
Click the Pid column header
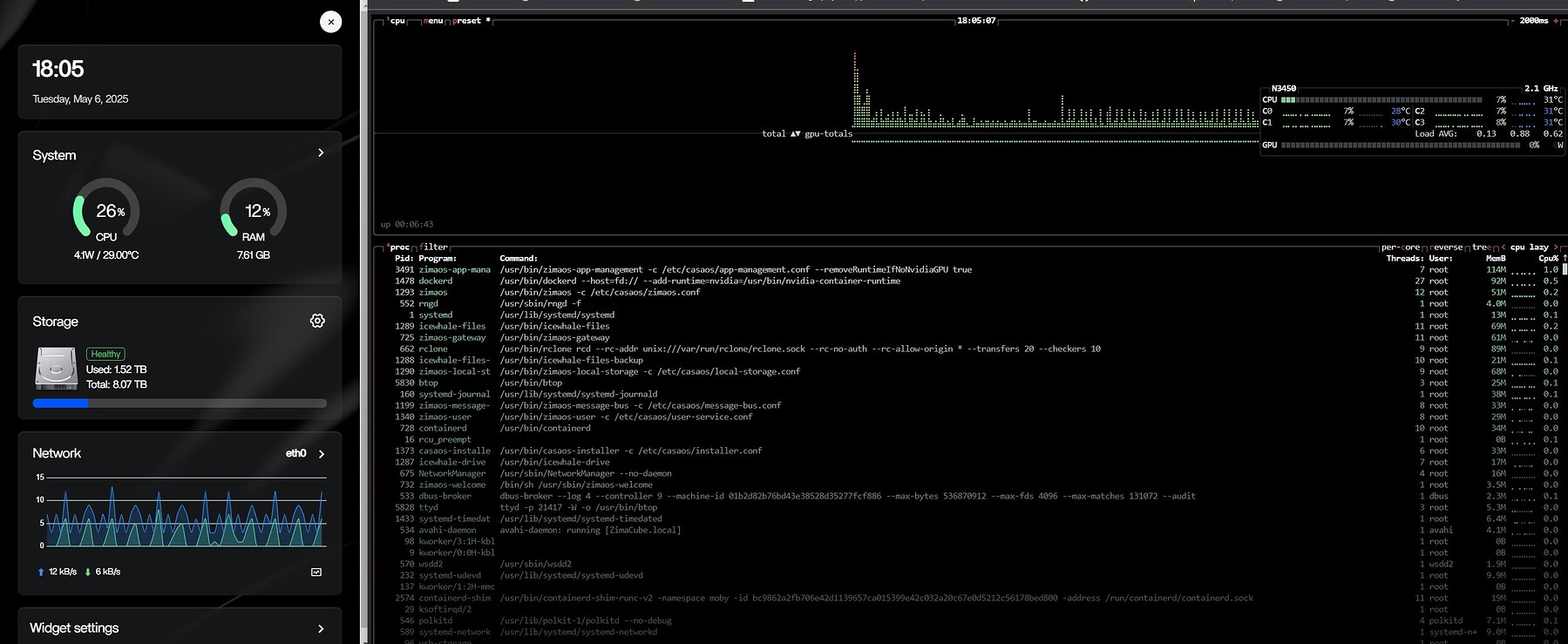click(404, 259)
